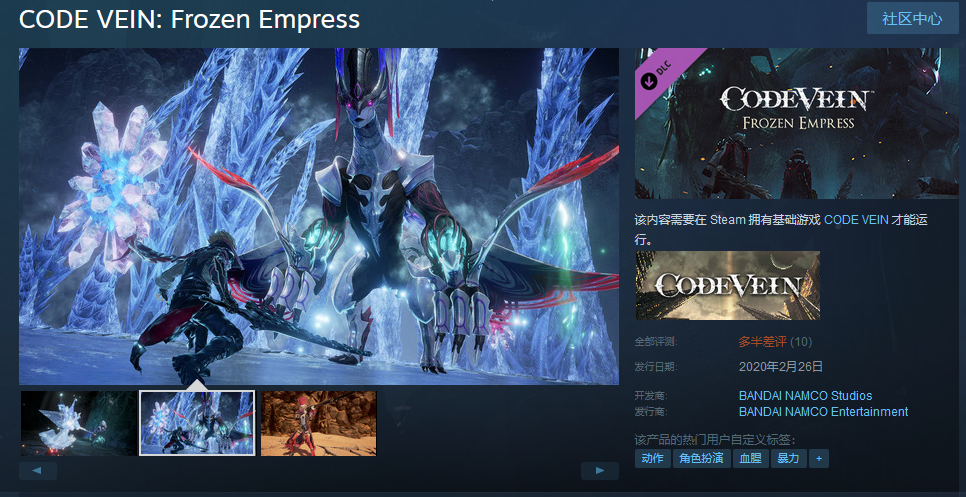Image resolution: width=966 pixels, height=497 pixels.
Task: Select the orange desert character thumbnail
Action: [x=319, y=423]
